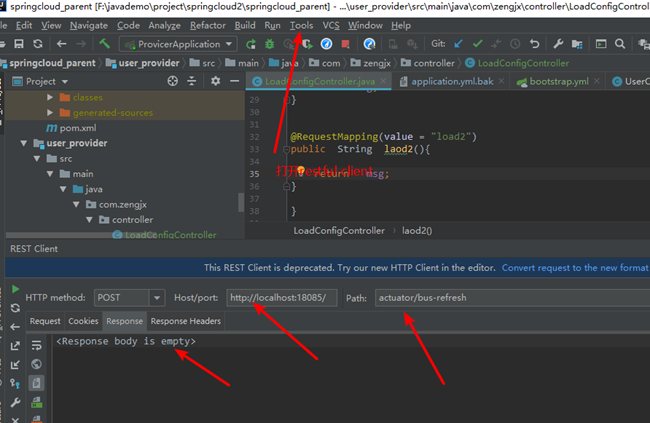
Task: Close the LoadConfigController.java tab
Action: (x=383, y=81)
